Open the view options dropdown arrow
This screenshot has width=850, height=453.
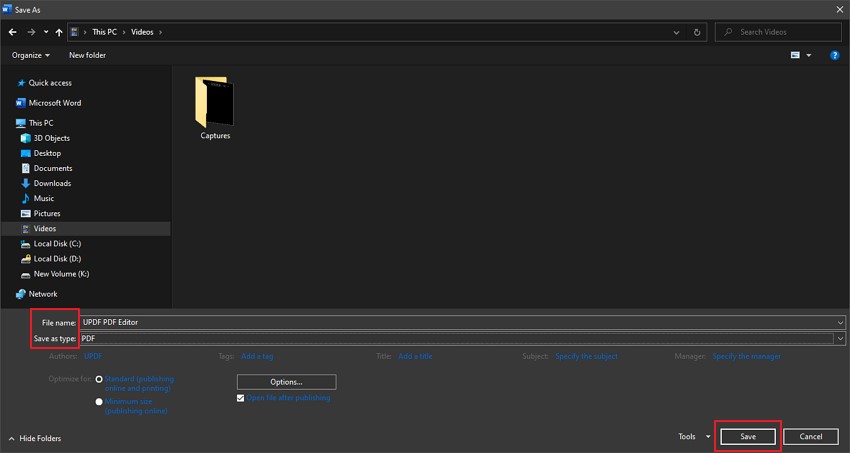[x=809, y=55]
